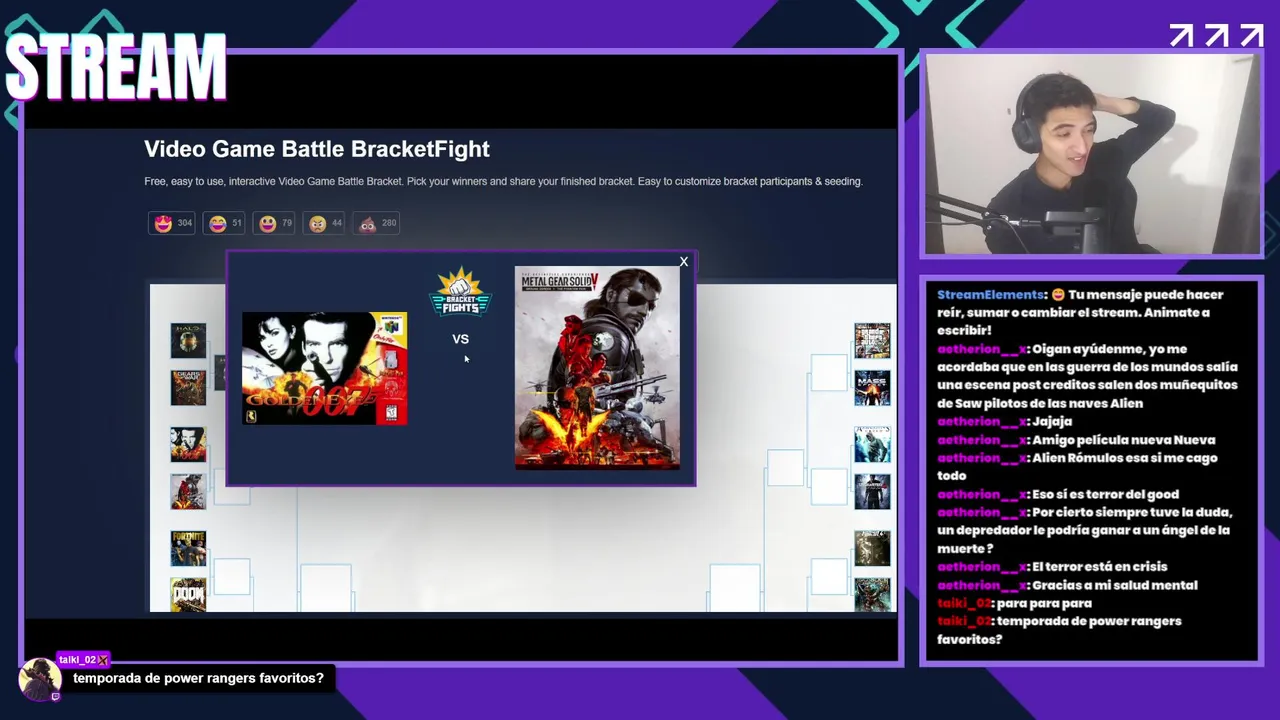
Task: Click the 'para para para' chat message
Action: tap(1014, 603)
